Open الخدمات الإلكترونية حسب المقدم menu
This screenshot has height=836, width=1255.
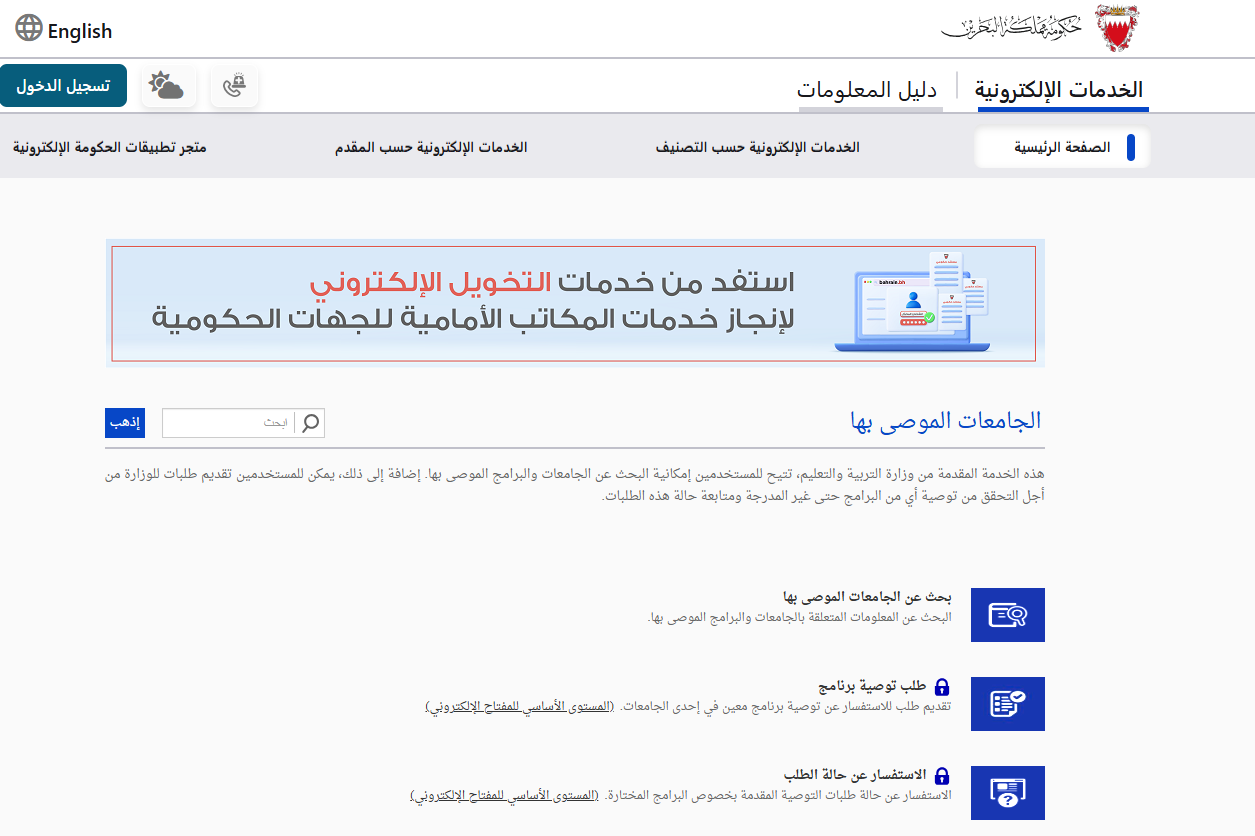(x=431, y=147)
